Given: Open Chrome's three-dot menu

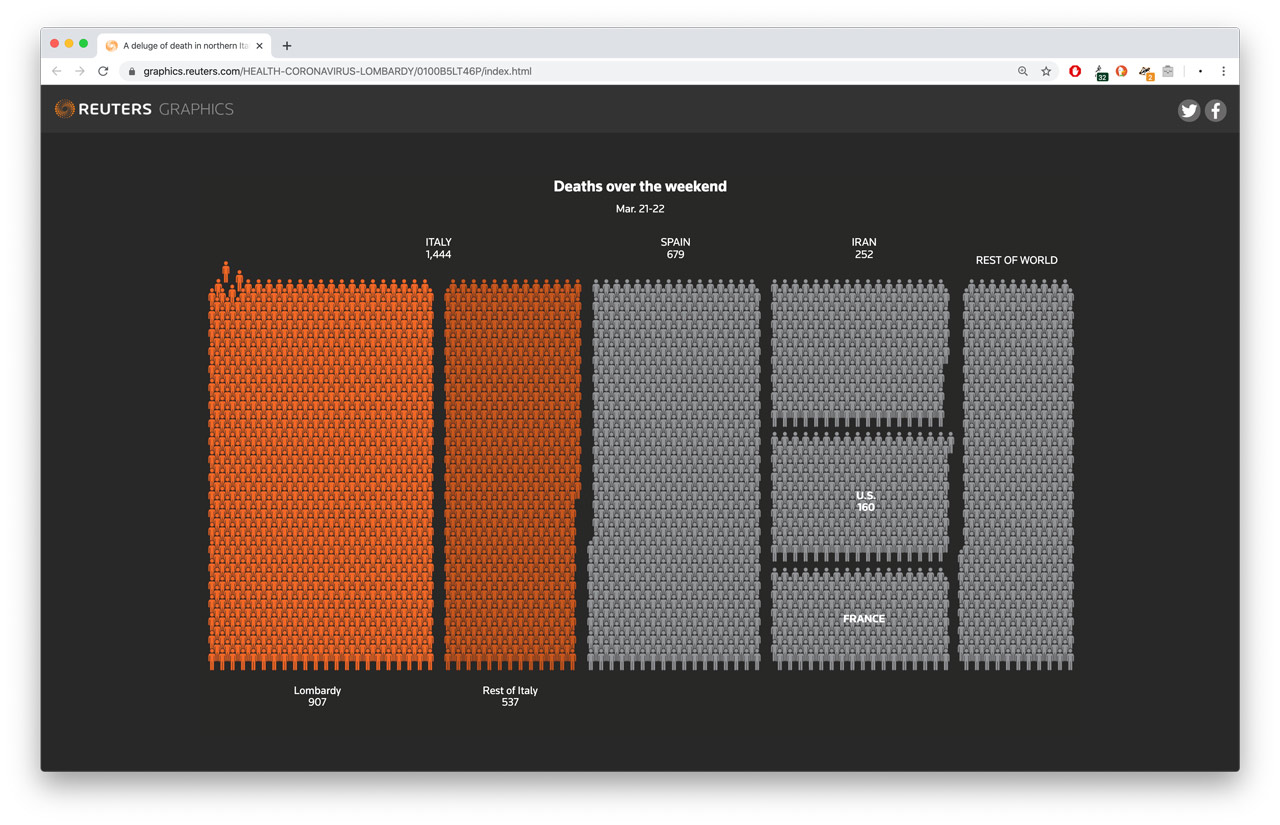Looking at the screenshot, I should tap(1223, 72).
